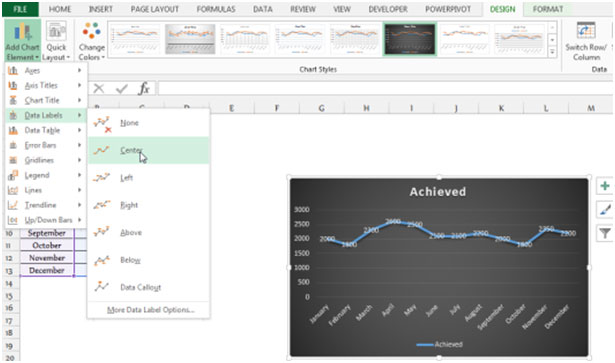Switch to the FORMAT tab

click(548, 9)
